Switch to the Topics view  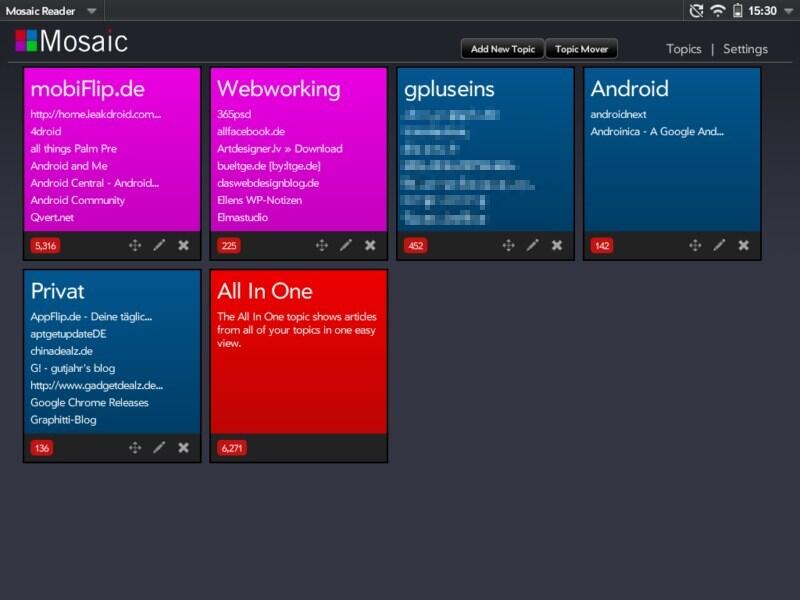point(684,49)
